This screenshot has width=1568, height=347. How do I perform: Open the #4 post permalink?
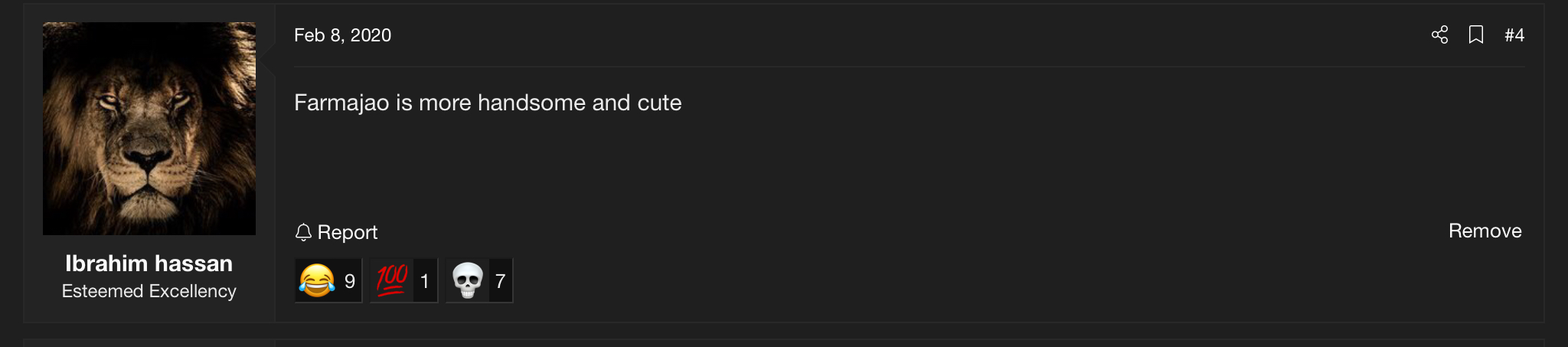pyautogui.click(x=1514, y=35)
